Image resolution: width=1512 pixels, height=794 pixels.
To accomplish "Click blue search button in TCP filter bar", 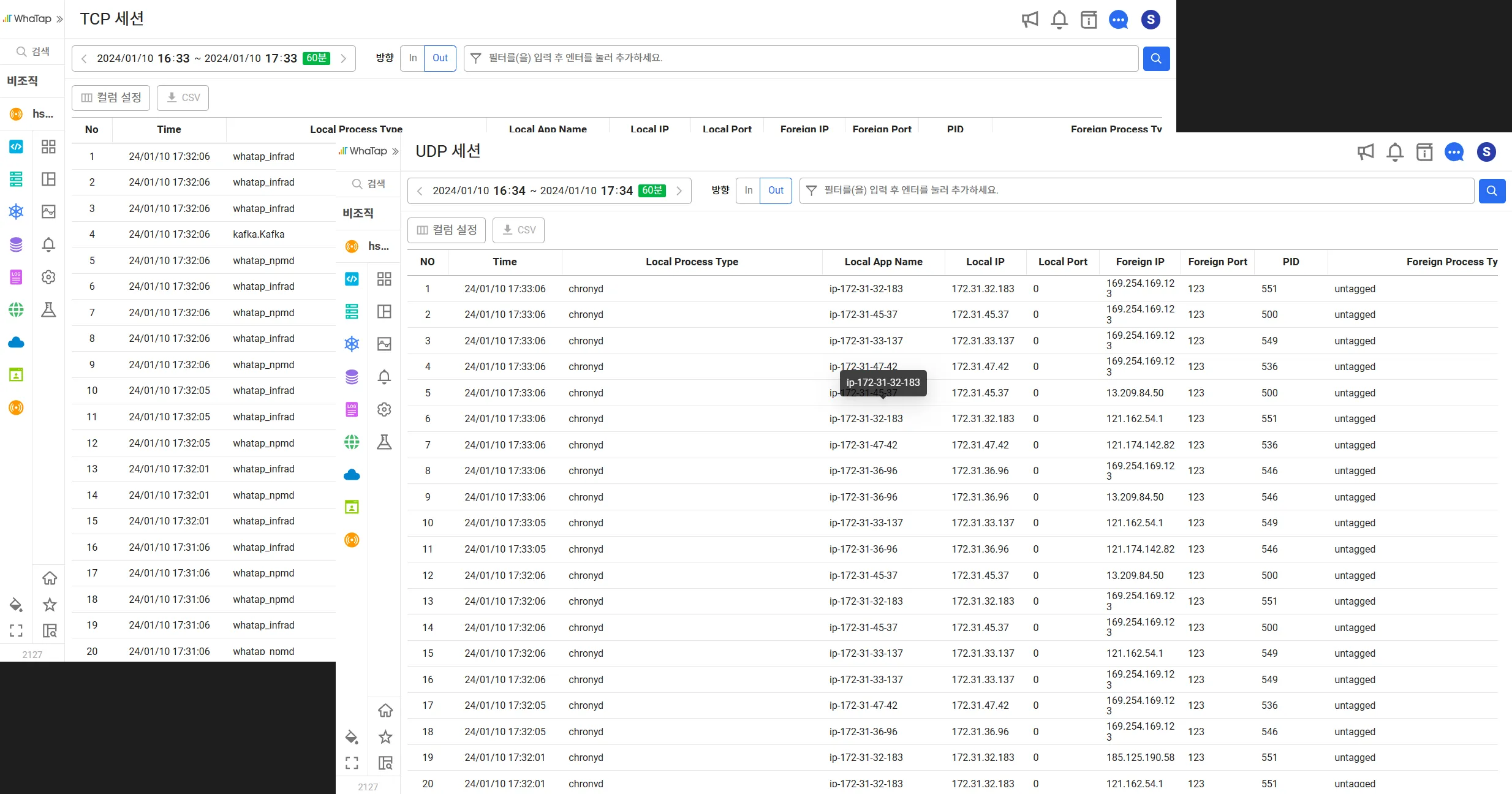I will tap(1156, 58).
